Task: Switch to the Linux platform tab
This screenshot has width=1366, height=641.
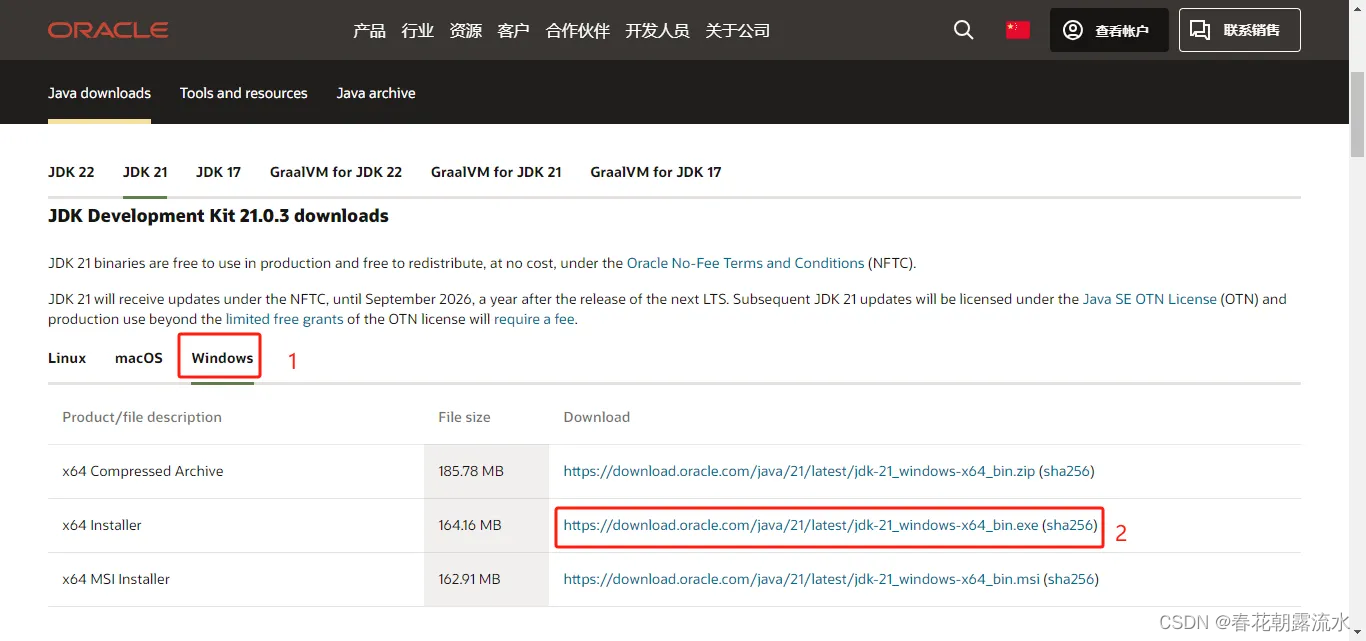Action: pyautogui.click(x=67, y=358)
